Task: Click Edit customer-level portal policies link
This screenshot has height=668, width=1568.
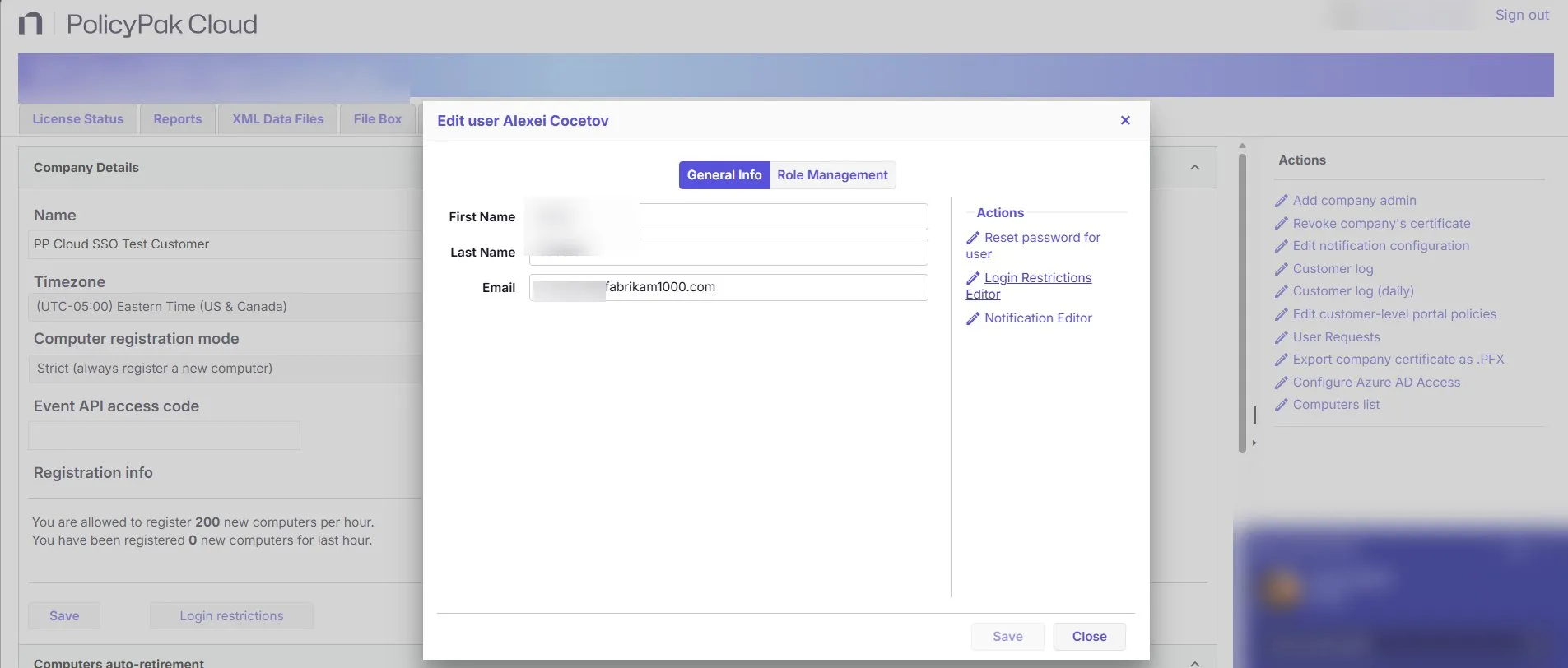Action: [x=1394, y=314]
